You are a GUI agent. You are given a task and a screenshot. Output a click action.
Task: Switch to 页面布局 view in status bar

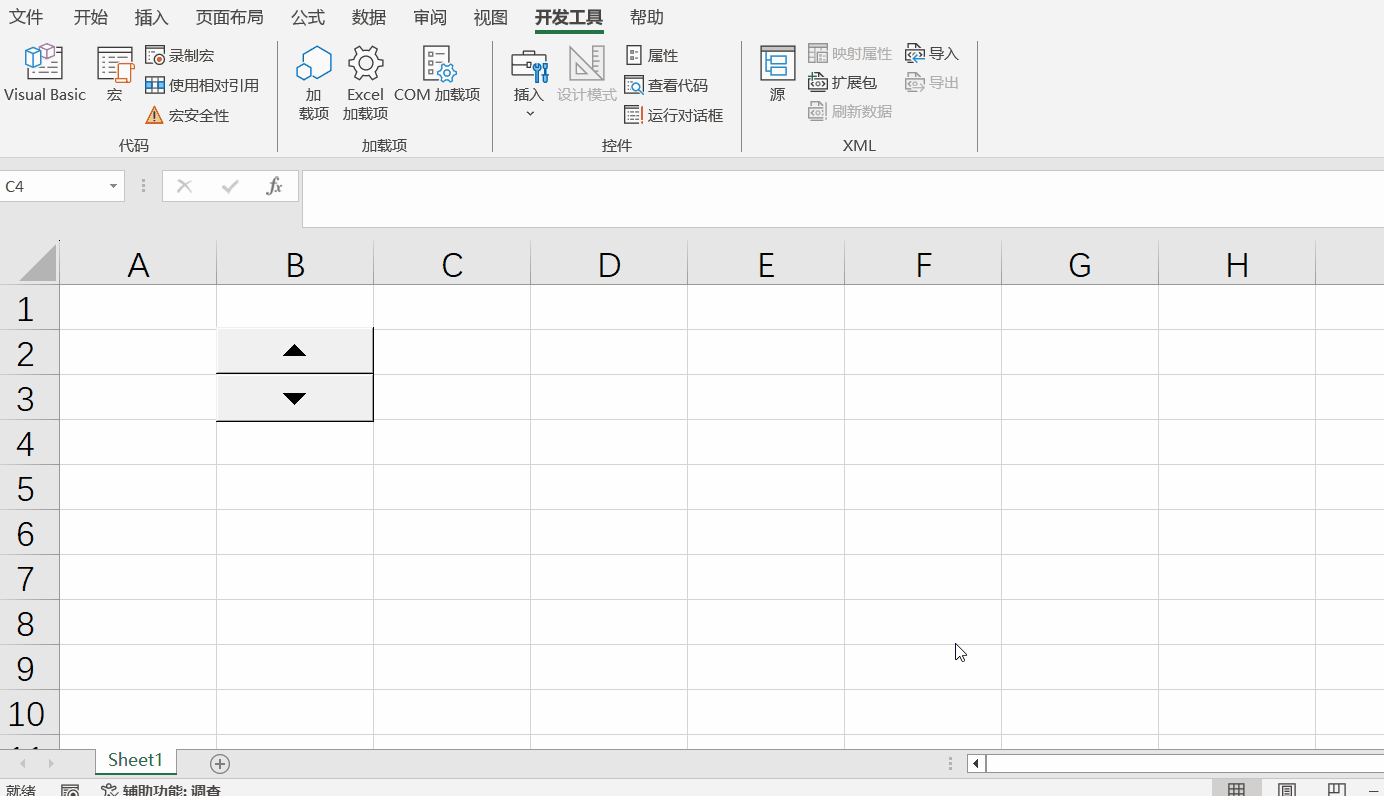pyautogui.click(x=1285, y=788)
